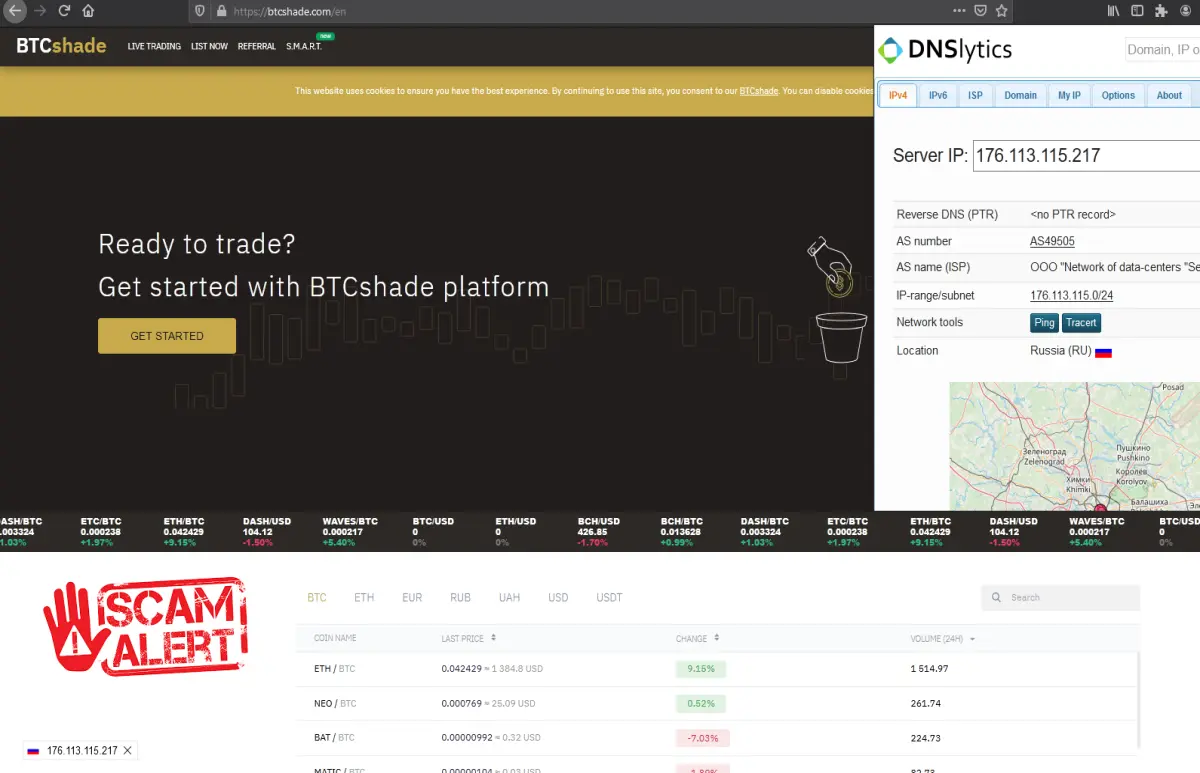
Task: Open the ETH / BTC table row
Action: (x=718, y=668)
